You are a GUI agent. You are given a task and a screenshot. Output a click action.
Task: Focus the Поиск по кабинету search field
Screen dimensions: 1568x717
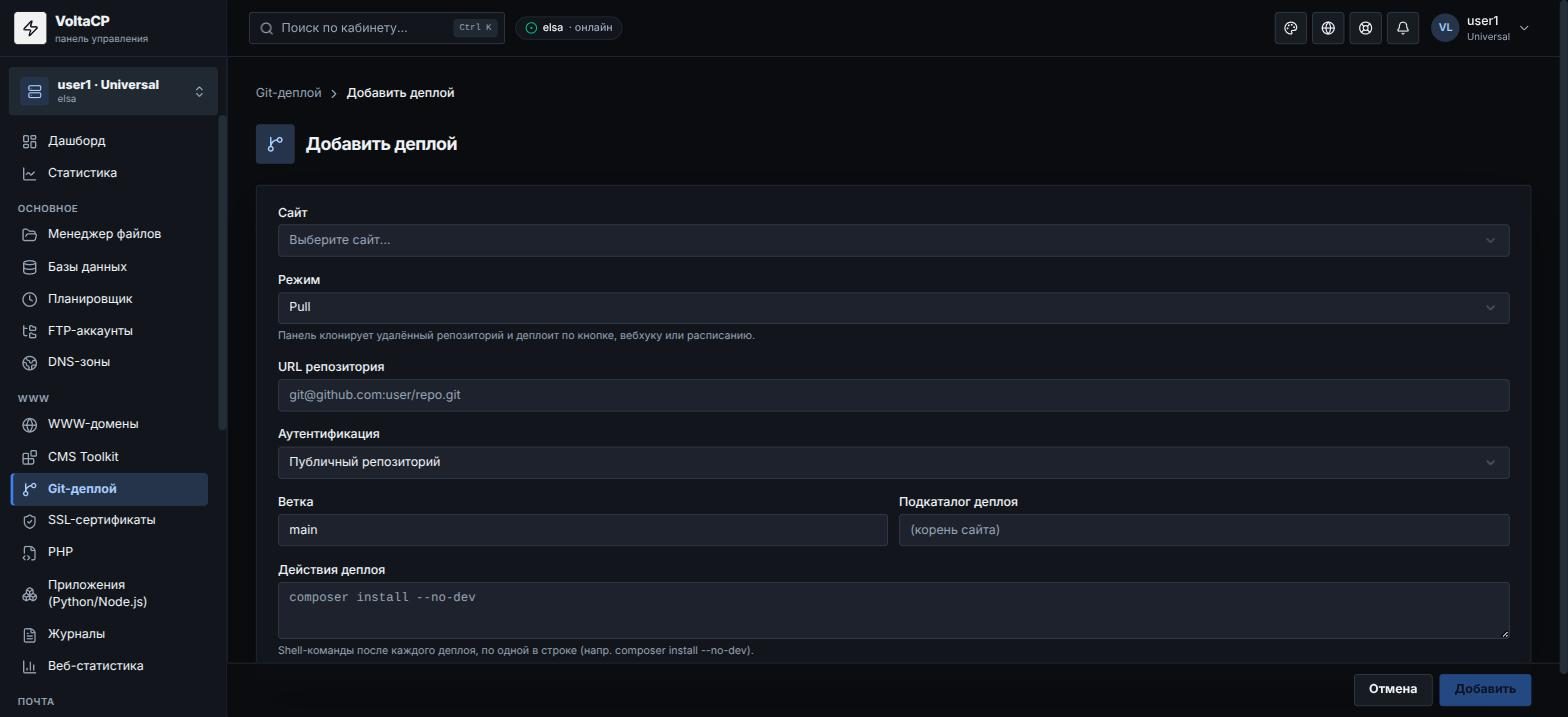(x=377, y=28)
